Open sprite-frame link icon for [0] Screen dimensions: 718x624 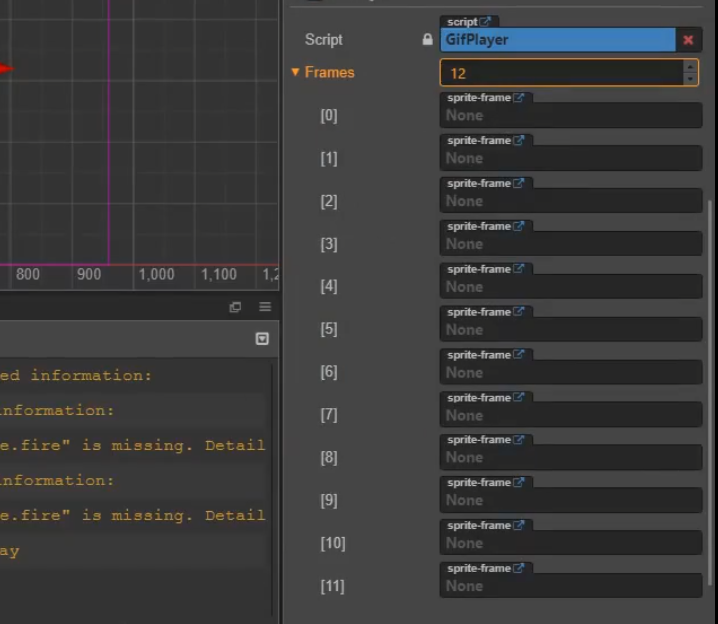click(518, 98)
